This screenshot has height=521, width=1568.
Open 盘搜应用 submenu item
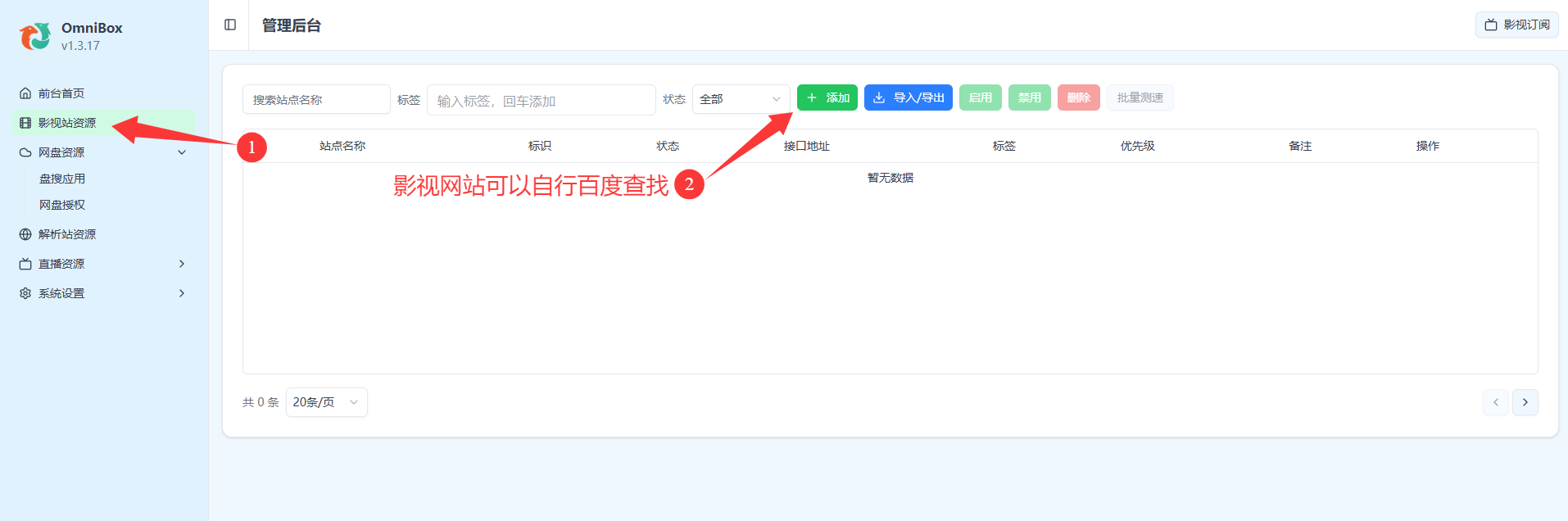click(62, 179)
